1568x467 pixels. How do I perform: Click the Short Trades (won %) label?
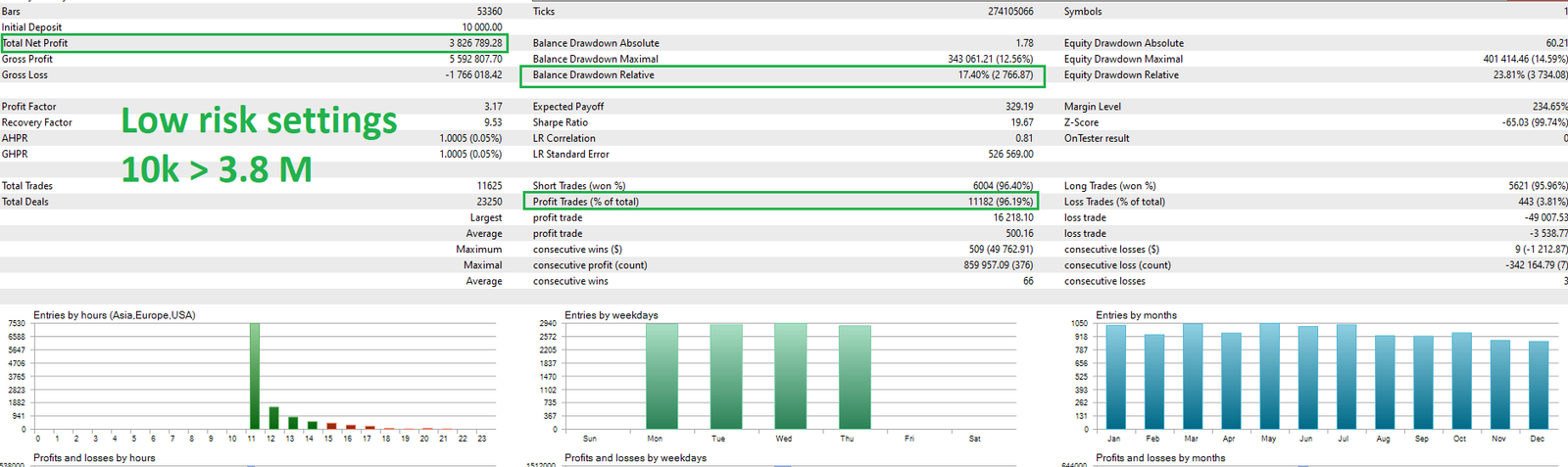point(578,186)
